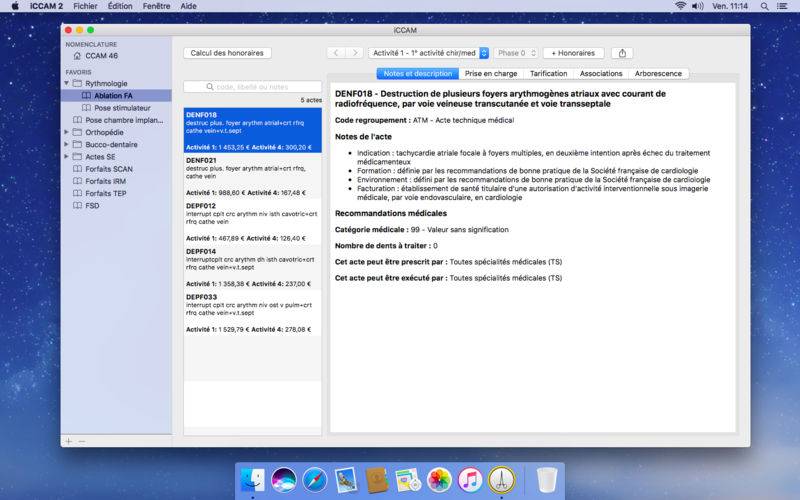The width and height of the screenshot is (800, 500).
Task: Switch to Prise en charge tab
Action: point(491,73)
